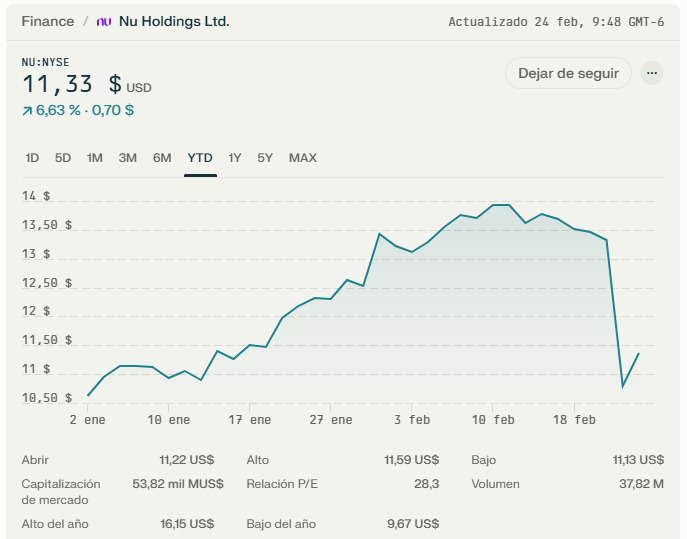Viewport: 687px width, 539px height.
Task: Click the Bajo value 11,13 US$
Action: 638,460
